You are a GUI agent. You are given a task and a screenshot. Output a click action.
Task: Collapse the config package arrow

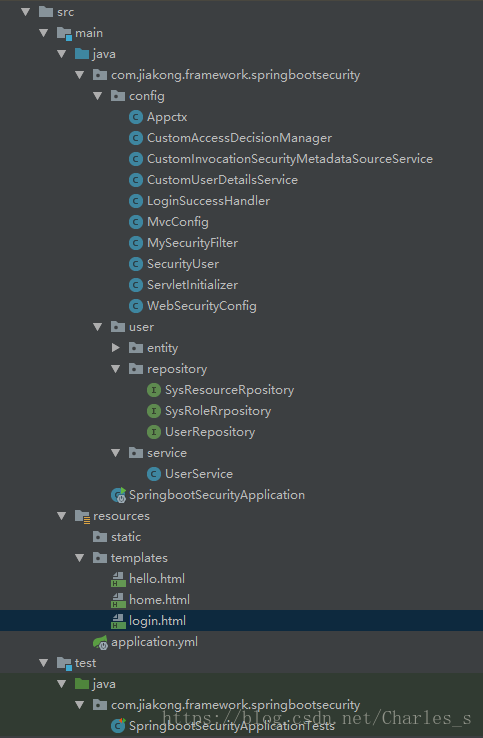[97, 96]
